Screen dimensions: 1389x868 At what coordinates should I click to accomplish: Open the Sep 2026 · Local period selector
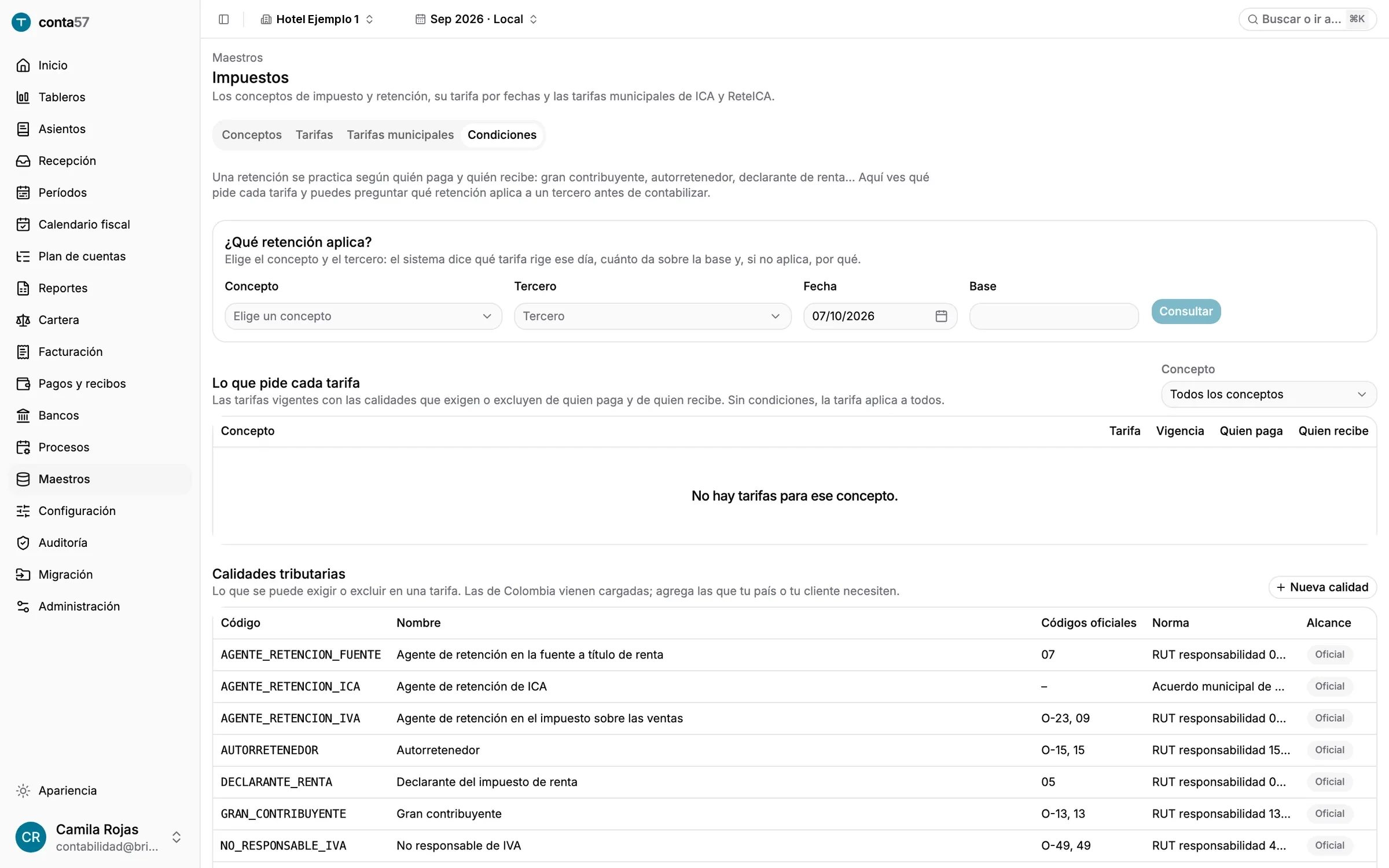[x=476, y=19]
